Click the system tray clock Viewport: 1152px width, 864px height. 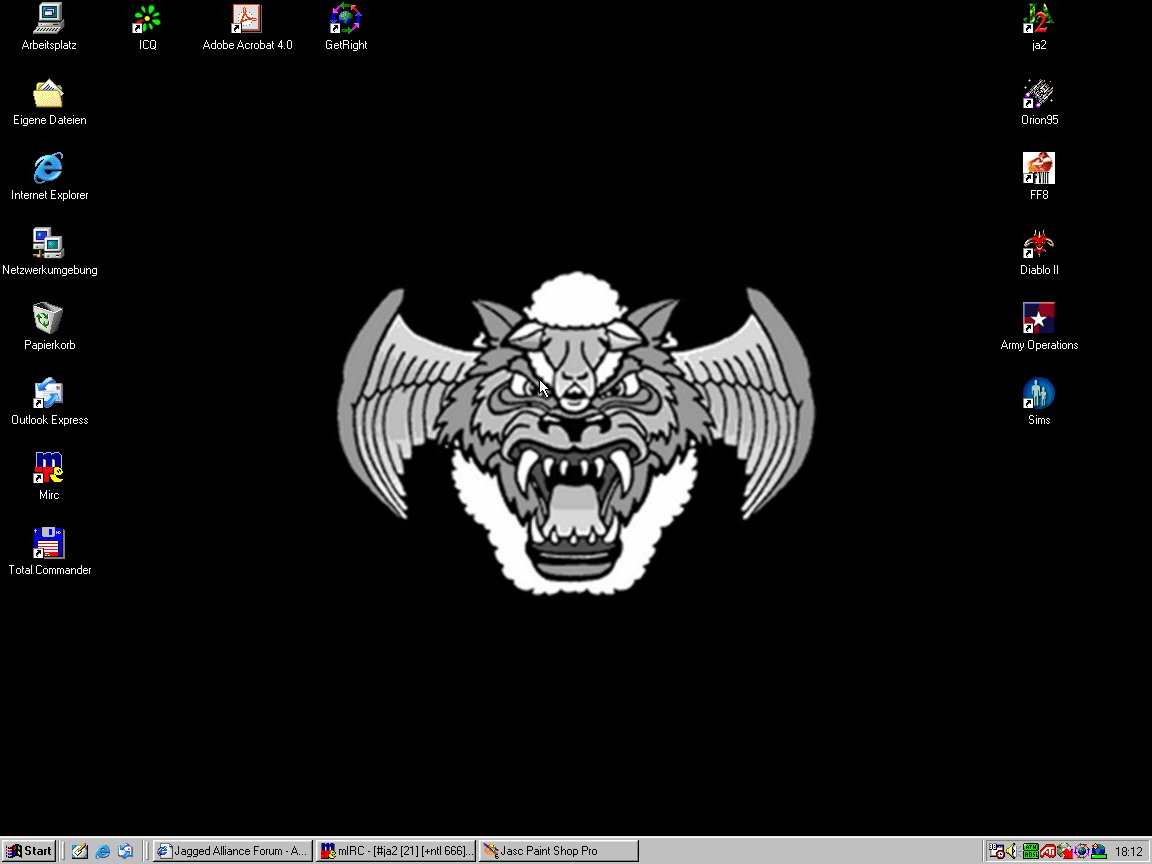coord(1128,852)
